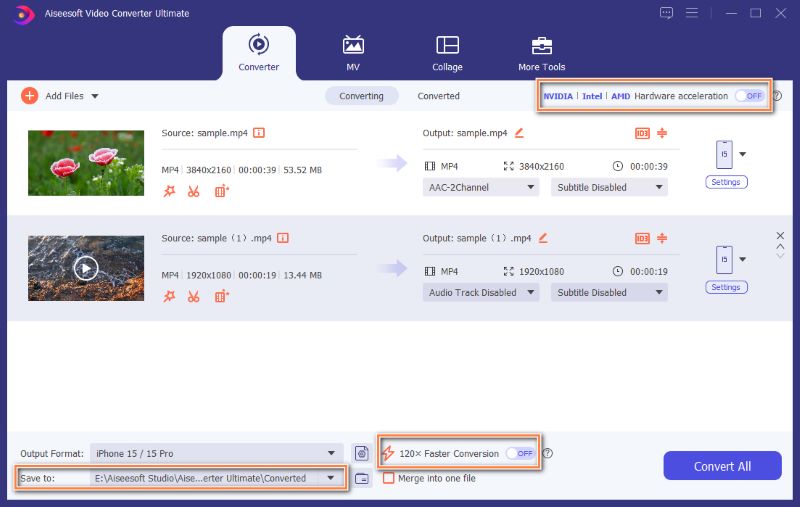Open the Add Files dropdown arrow
This screenshot has height=507, width=800.
(x=95, y=96)
